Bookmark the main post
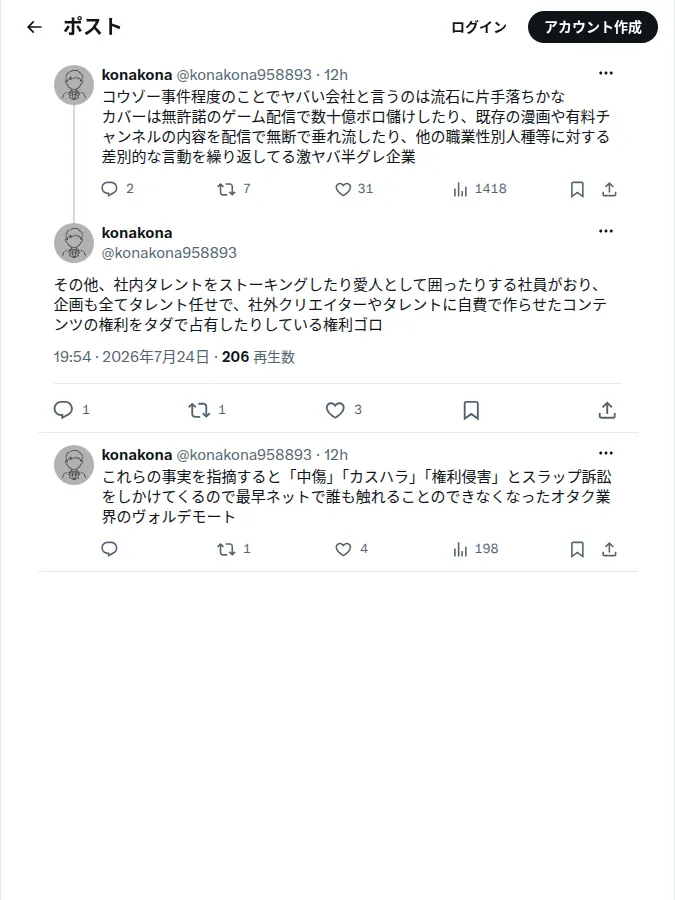 tap(471, 410)
